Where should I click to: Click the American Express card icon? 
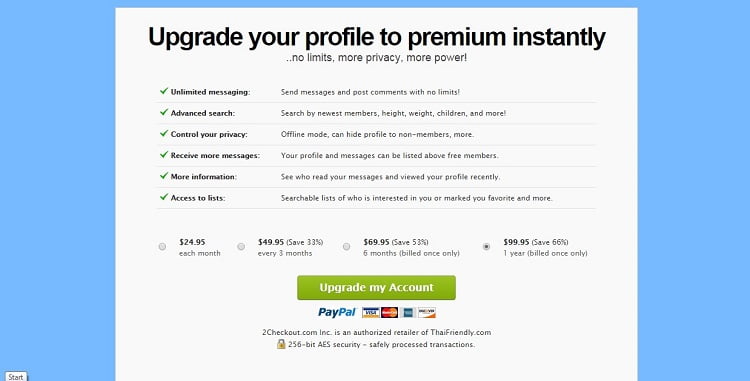tap(408, 313)
